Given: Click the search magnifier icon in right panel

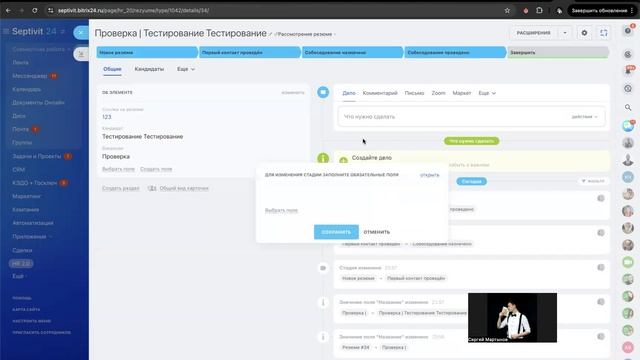Looking at the screenshot, I should point(628,107).
